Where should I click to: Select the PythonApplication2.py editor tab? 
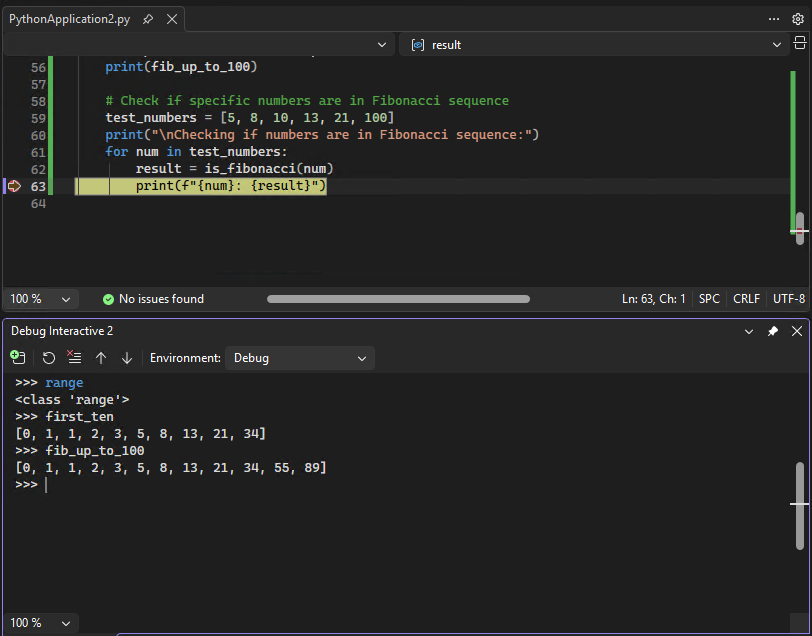click(69, 20)
